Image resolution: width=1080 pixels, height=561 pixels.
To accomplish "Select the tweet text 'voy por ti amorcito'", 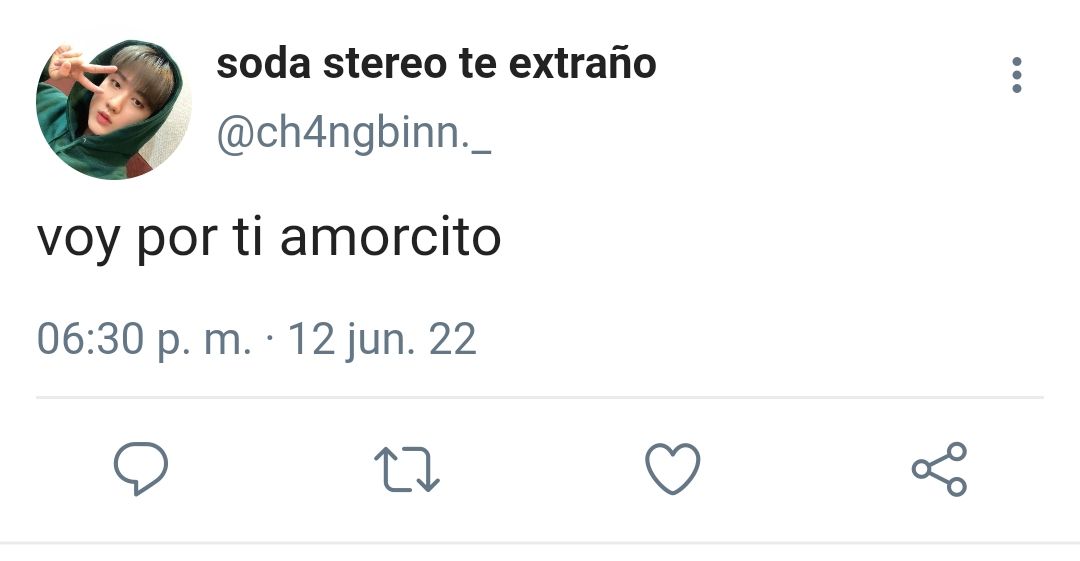I will click(x=269, y=238).
